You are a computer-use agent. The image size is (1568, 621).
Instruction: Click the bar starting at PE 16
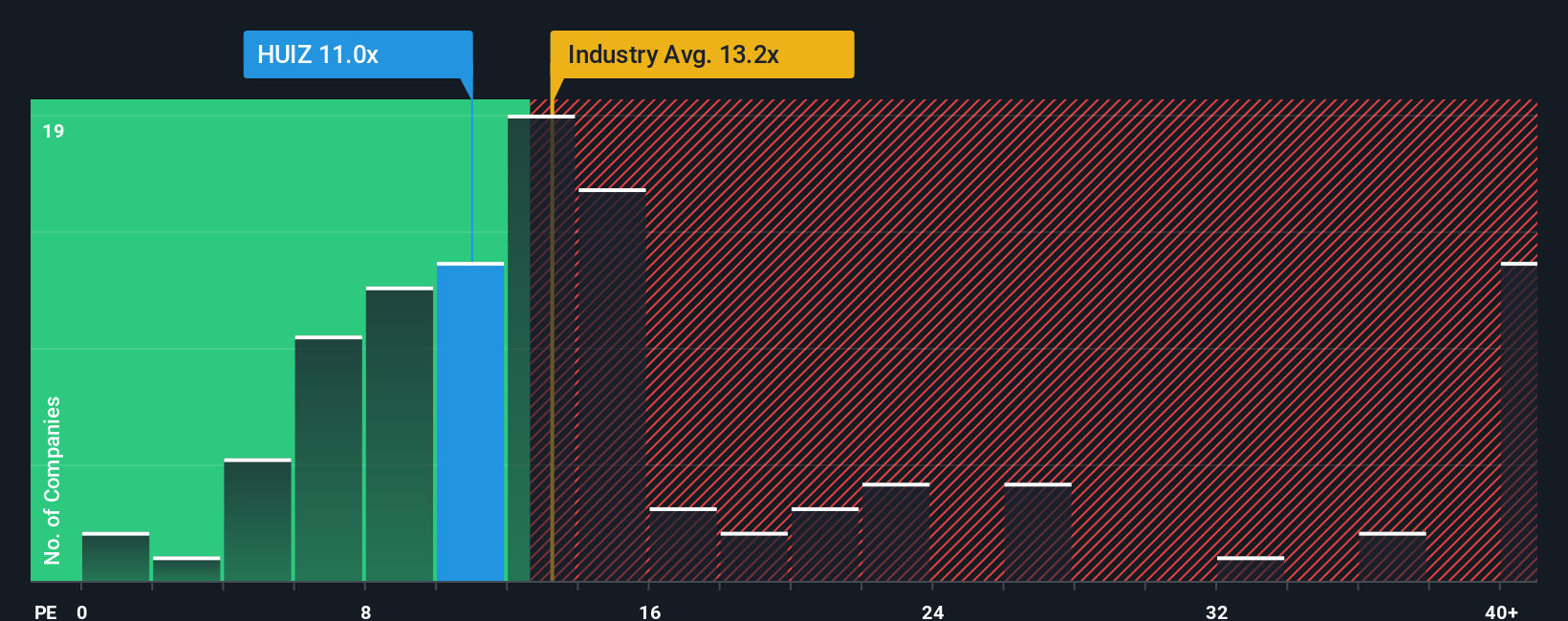(683, 545)
